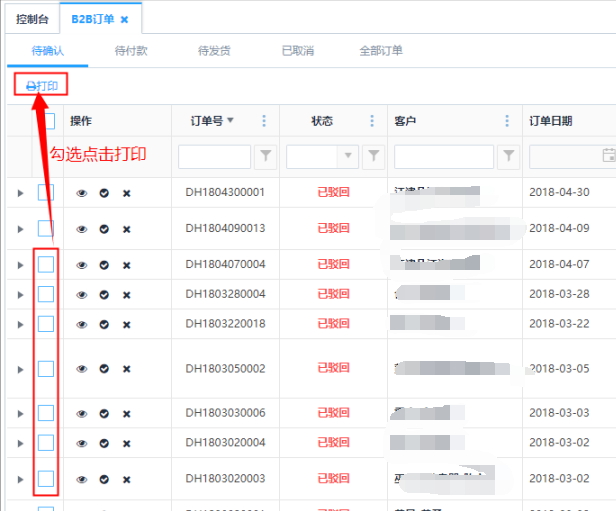Open the 状态 filter dropdown
The height and width of the screenshot is (511, 616).
(x=349, y=156)
